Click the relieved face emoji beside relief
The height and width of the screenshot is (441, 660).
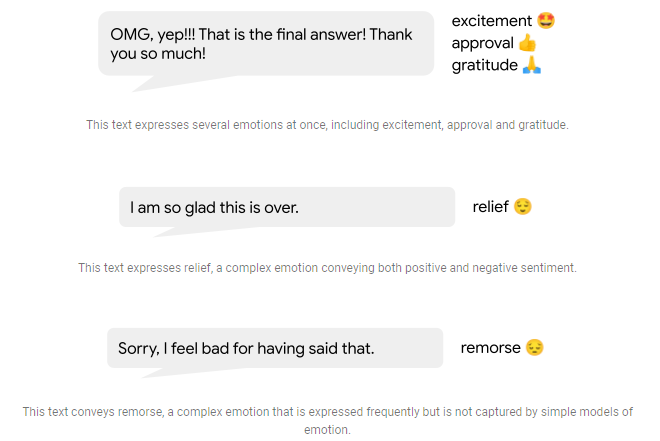[x=523, y=207]
